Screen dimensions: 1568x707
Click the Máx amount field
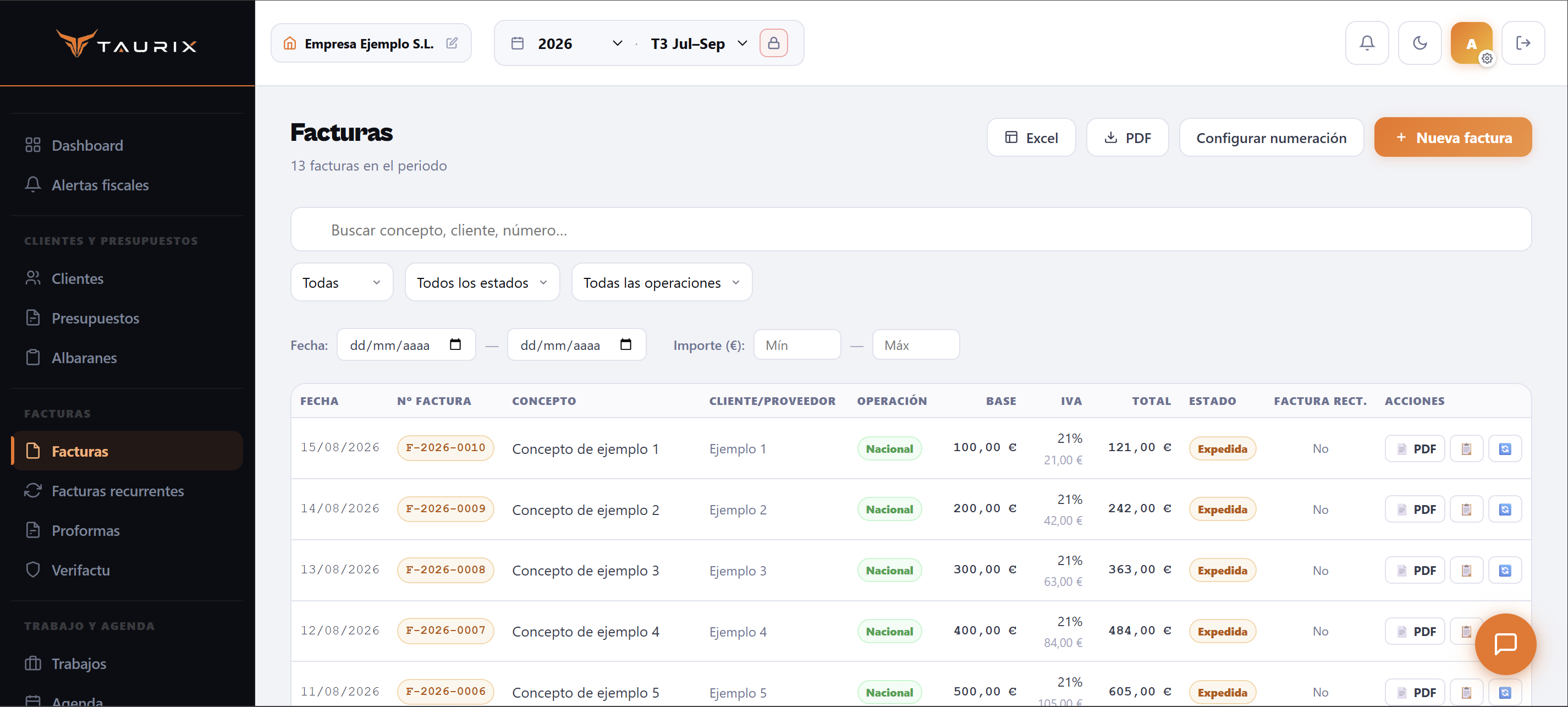[916, 344]
